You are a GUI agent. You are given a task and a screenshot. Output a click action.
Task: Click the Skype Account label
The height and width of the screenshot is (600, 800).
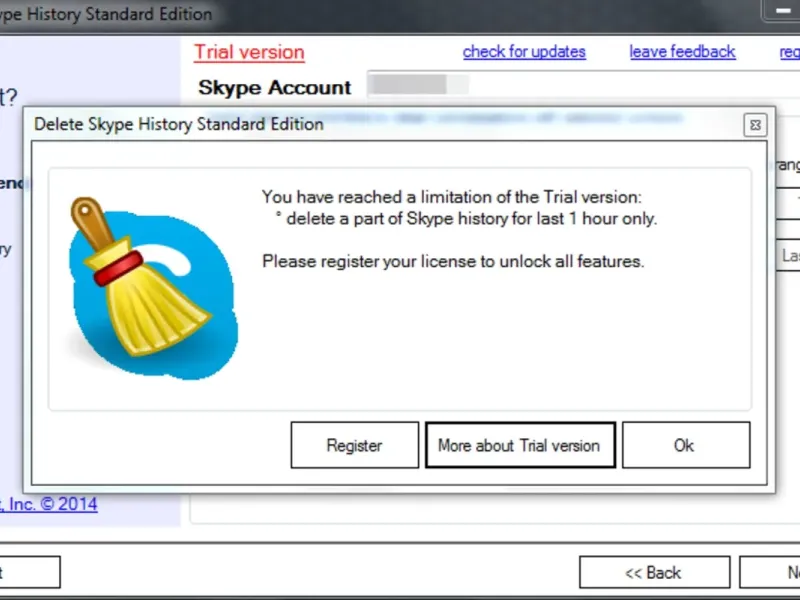pyautogui.click(x=274, y=88)
